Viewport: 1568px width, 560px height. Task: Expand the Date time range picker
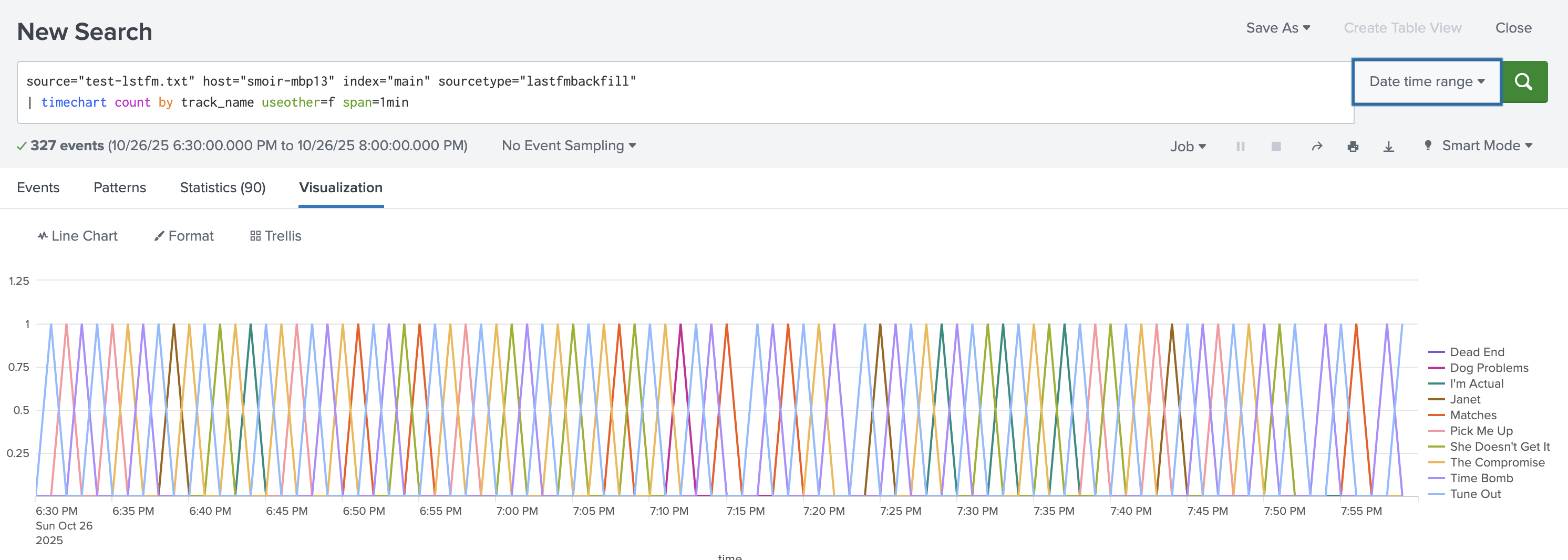[1426, 81]
